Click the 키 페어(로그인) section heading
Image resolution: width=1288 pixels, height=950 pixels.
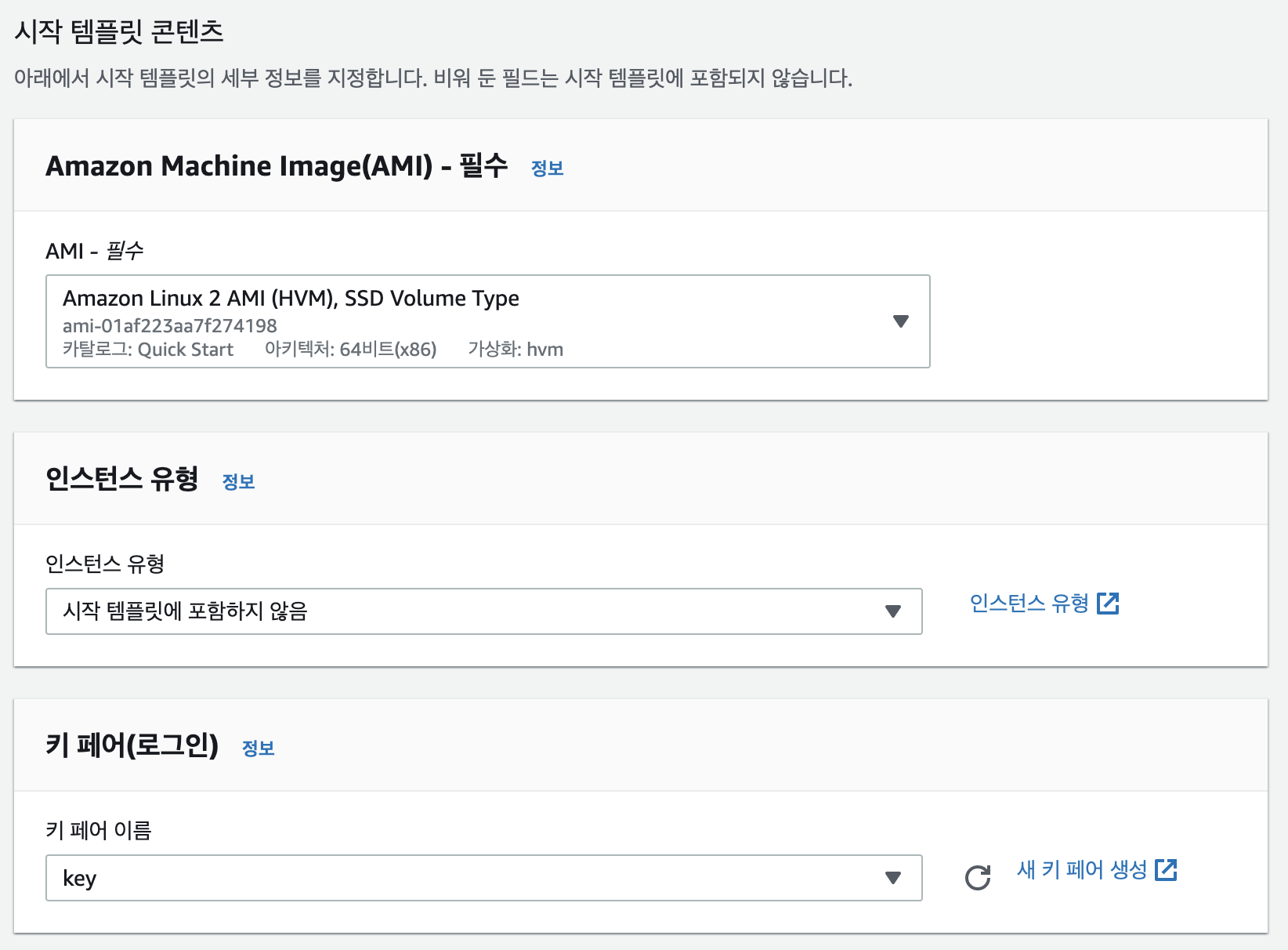coord(132,745)
